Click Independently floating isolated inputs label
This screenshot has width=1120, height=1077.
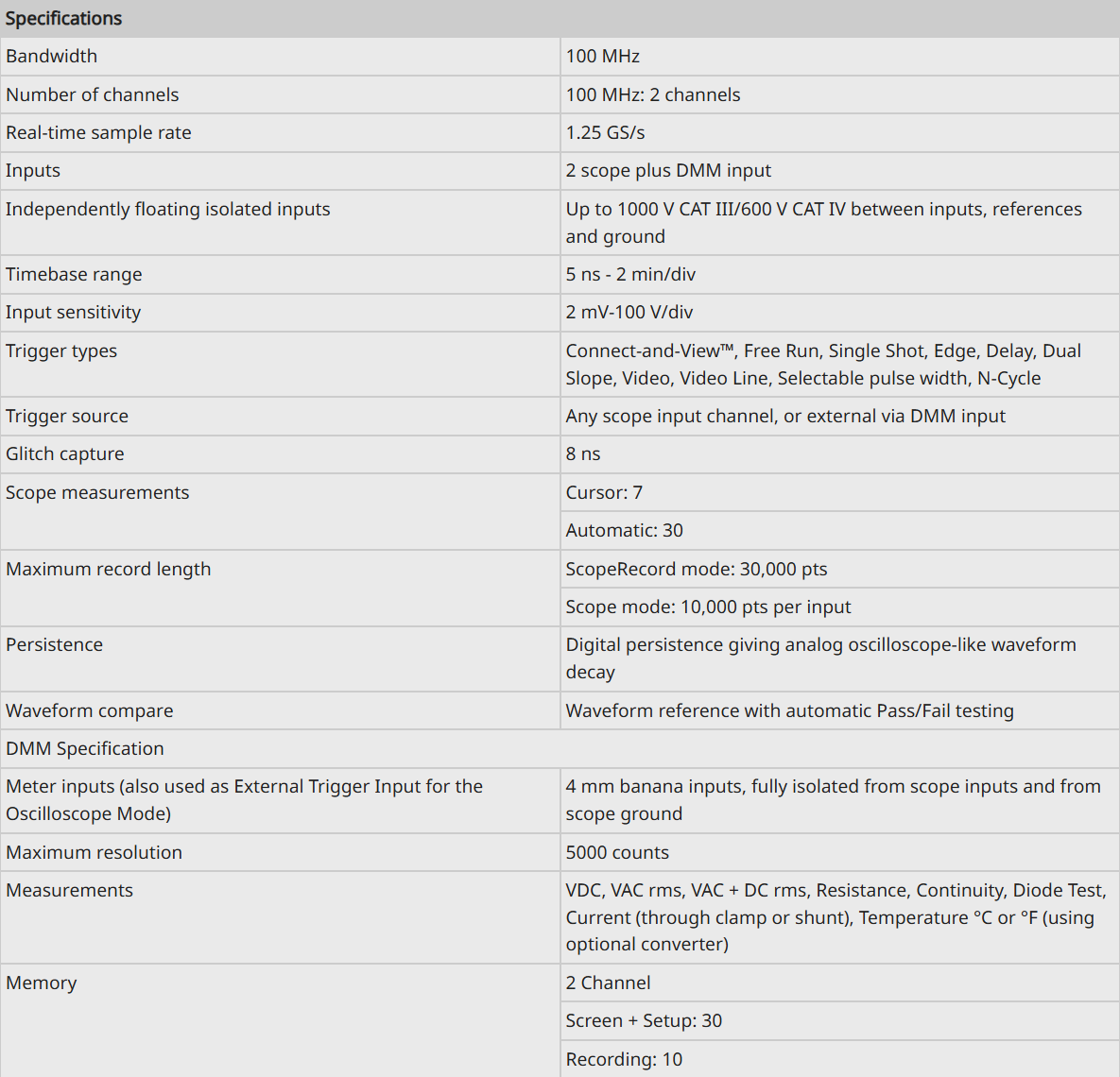[168, 209]
